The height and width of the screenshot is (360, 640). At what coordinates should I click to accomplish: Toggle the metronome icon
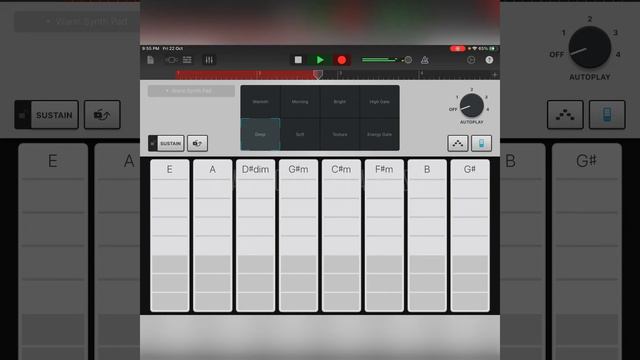425,60
